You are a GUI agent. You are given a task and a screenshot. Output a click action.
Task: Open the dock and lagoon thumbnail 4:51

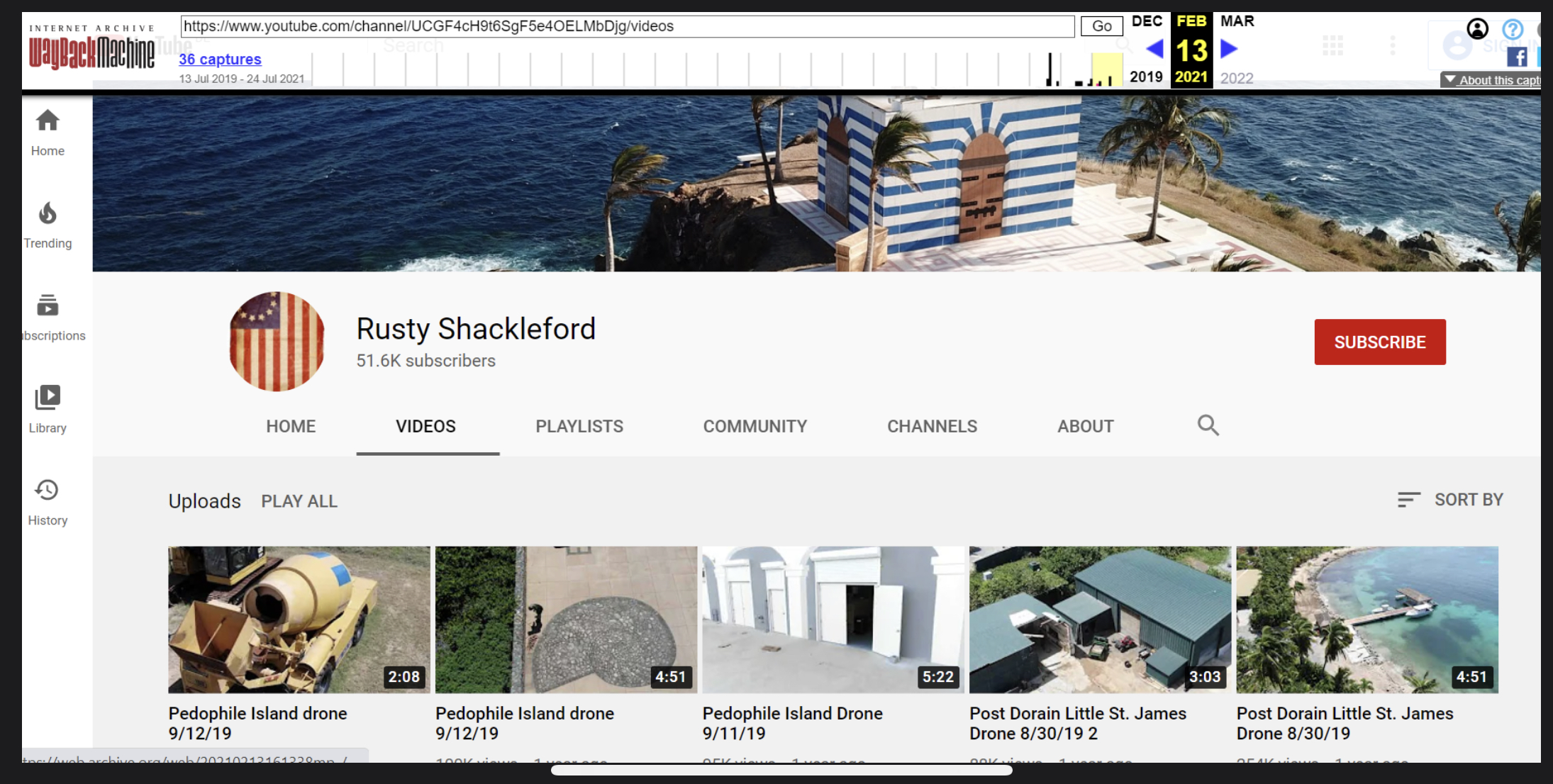[1367, 619]
